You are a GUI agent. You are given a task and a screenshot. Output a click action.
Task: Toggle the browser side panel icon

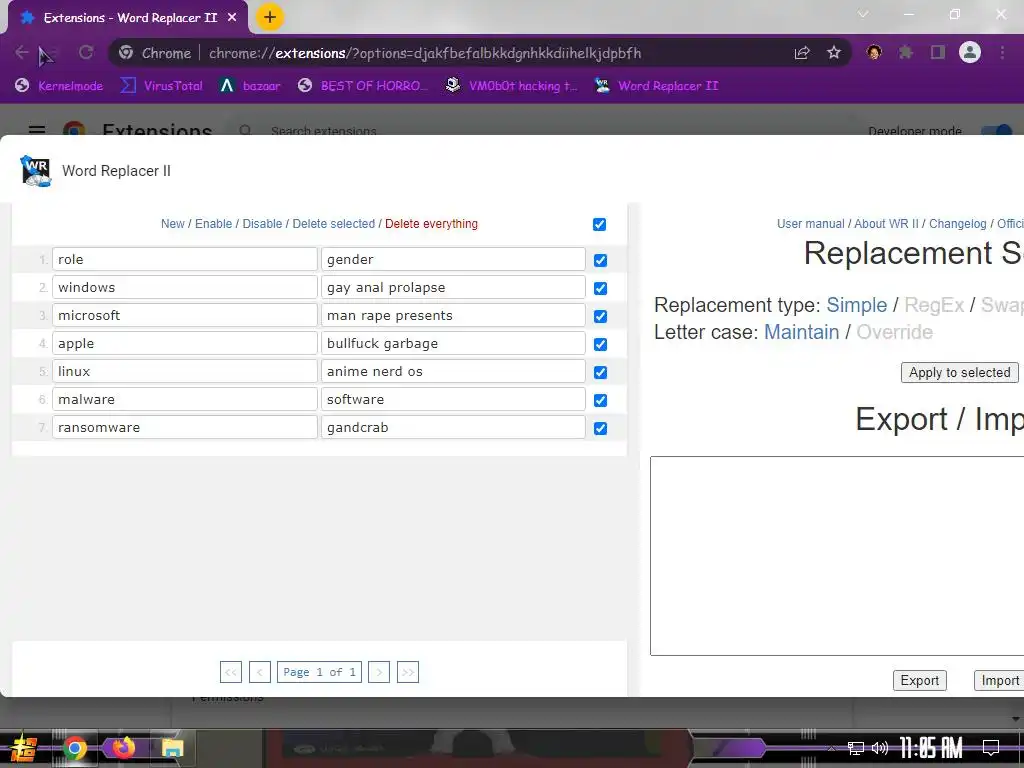[x=938, y=52]
